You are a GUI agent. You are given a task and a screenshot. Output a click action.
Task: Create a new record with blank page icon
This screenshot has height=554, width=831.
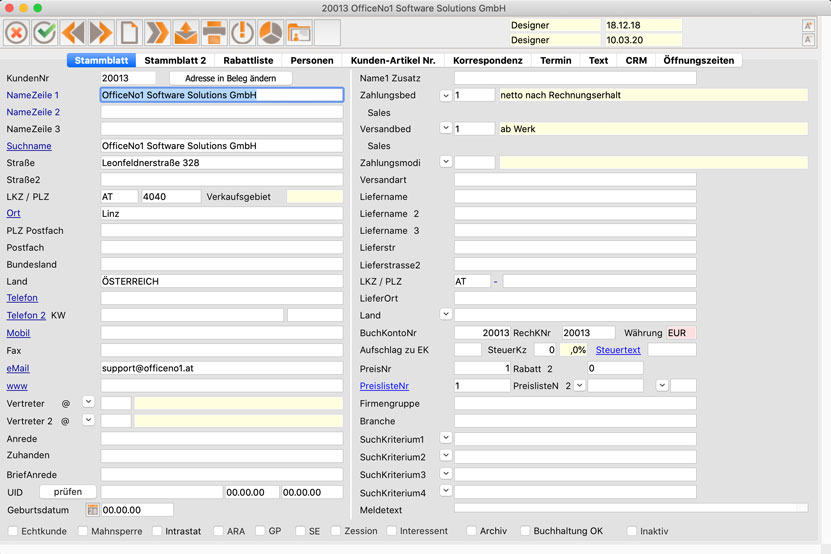pos(129,33)
